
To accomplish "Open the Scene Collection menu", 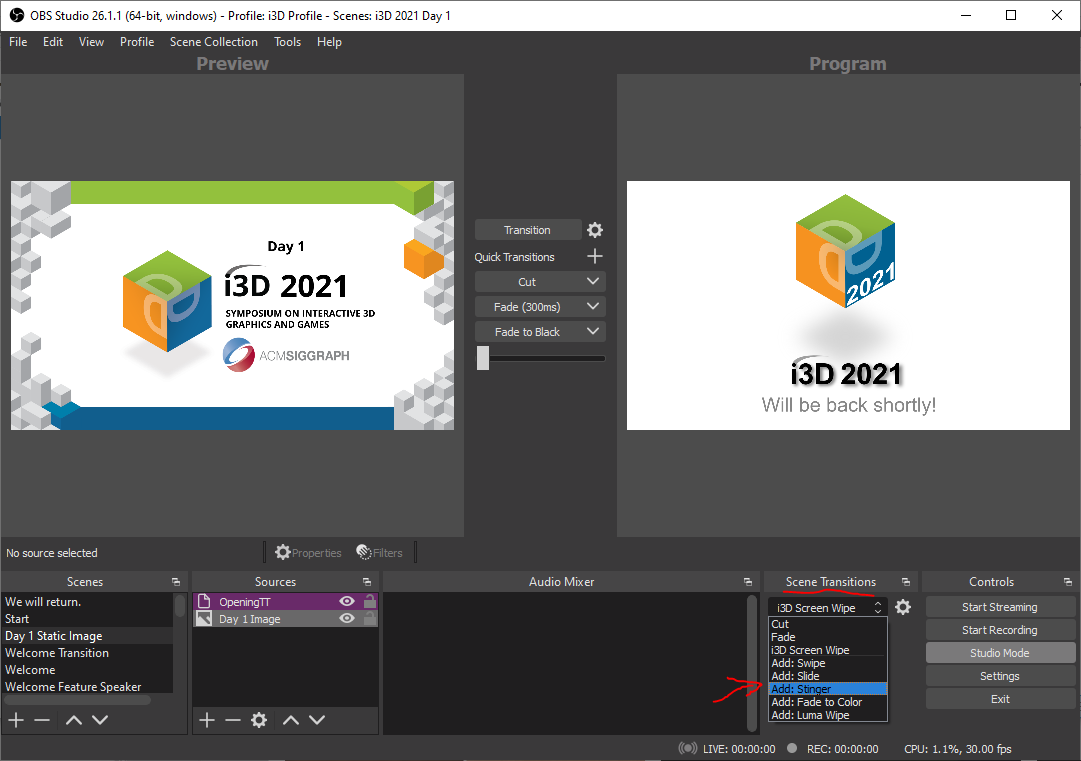I will (x=213, y=42).
